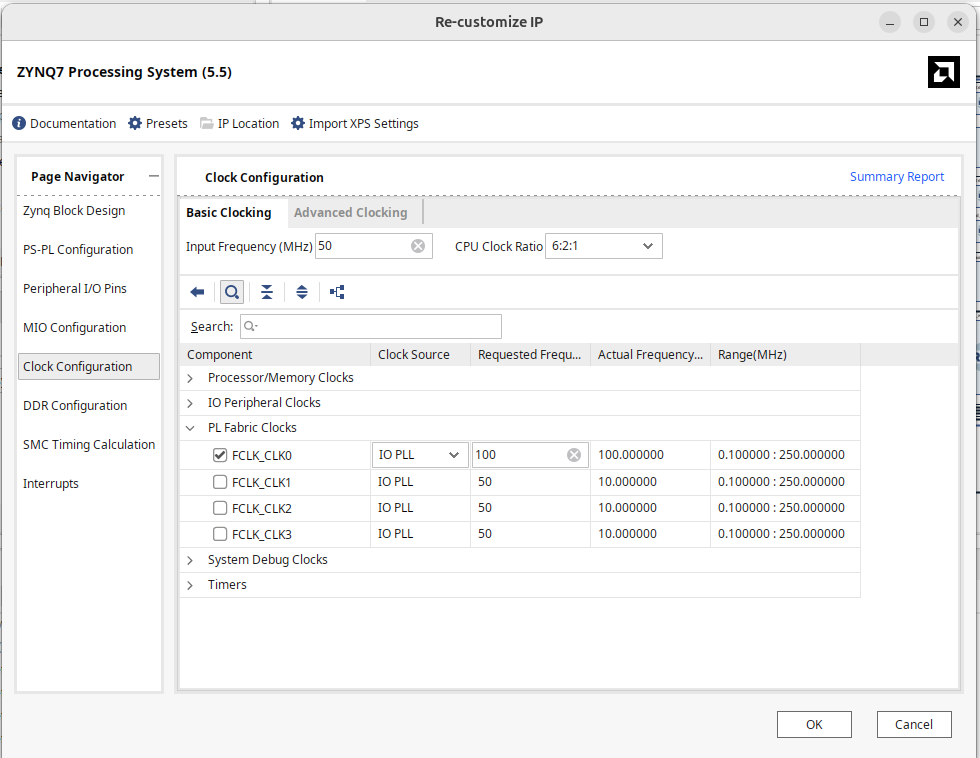Screen dimensions: 980x758
Task: Click the Input Frequency field
Action: pyautogui.click(x=362, y=246)
